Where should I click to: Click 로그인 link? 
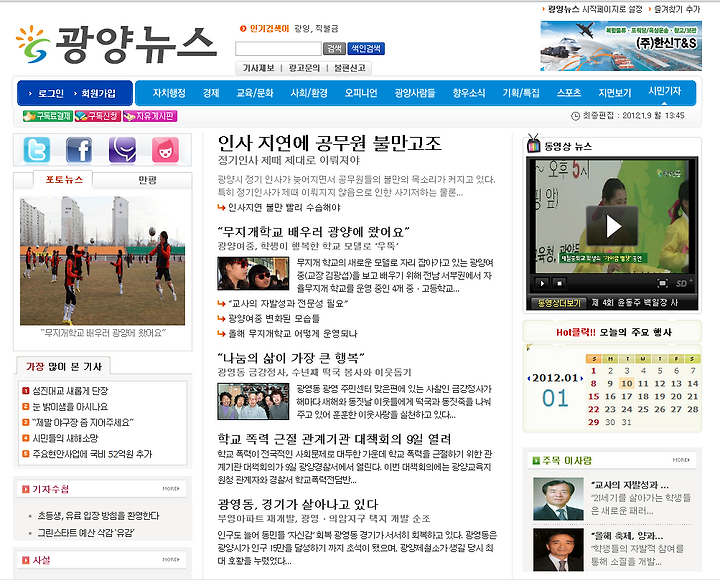coord(51,94)
